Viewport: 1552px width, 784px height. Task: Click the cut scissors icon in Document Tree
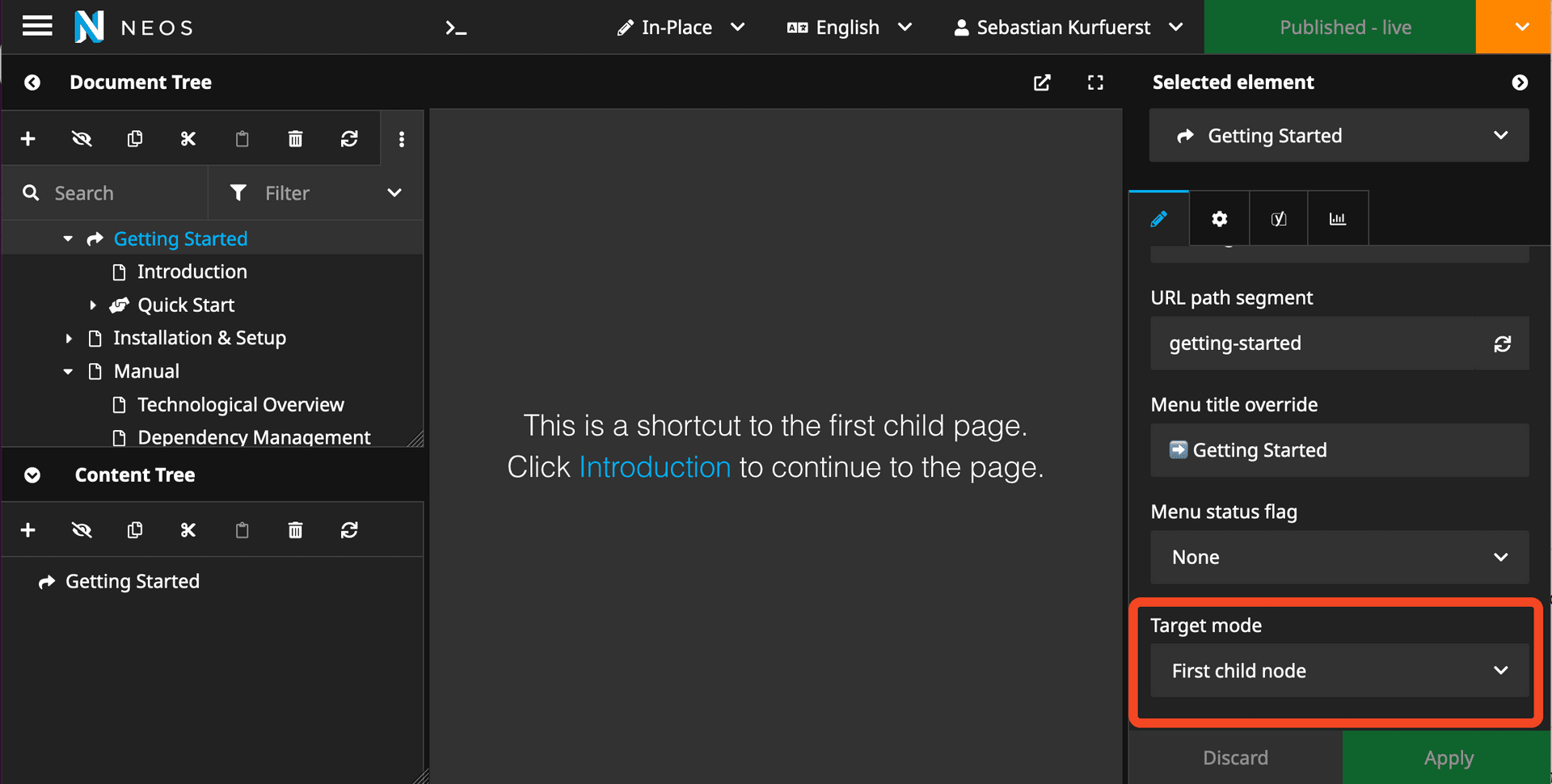click(x=188, y=139)
